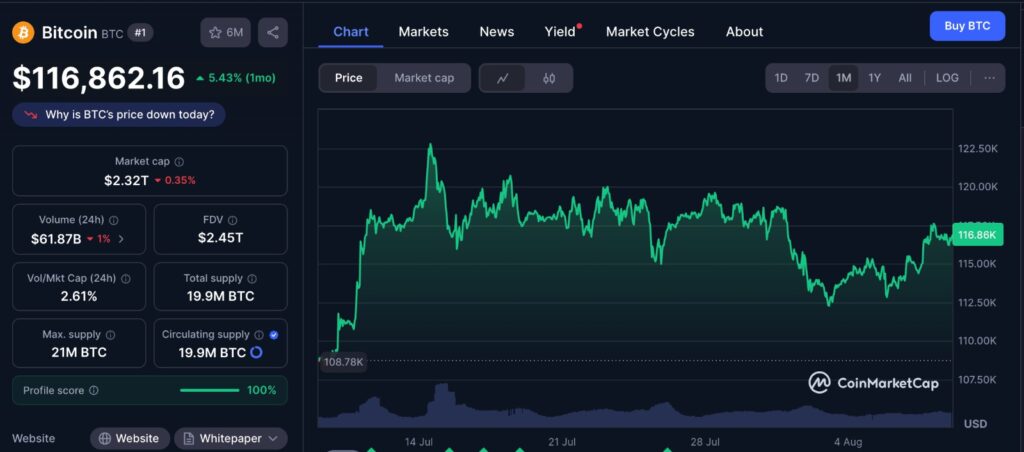
Task: Switch to line chart view icon
Action: pyautogui.click(x=502, y=78)
